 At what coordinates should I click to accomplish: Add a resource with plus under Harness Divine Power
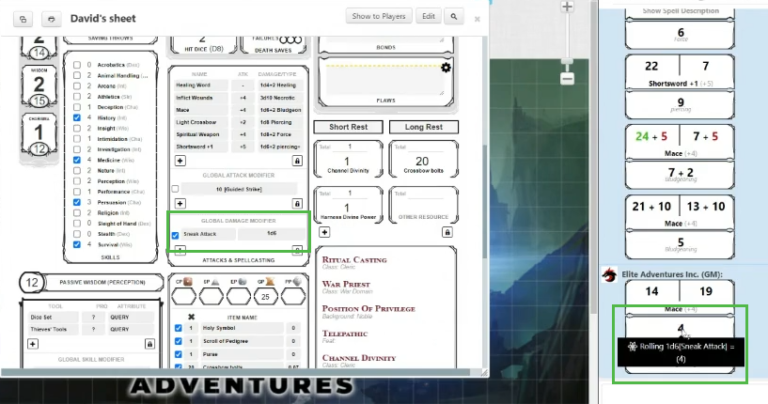pyautogui.click(x=324, y=232)
